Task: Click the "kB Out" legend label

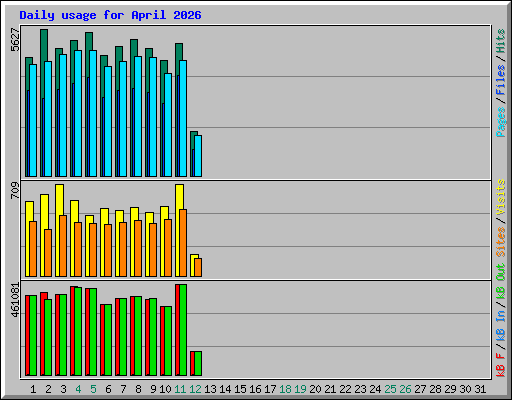Action: point(501,281)
